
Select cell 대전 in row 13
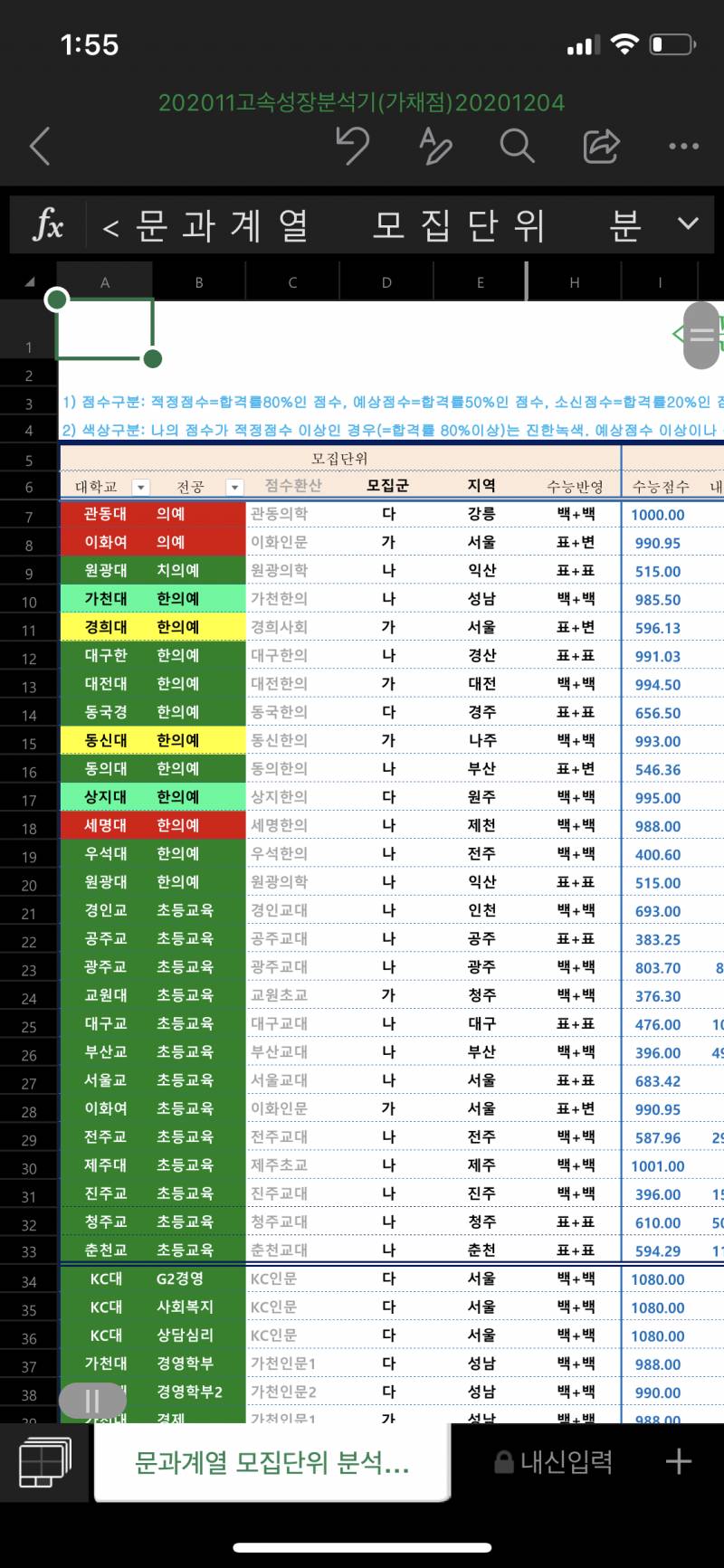tap(481, 684)
